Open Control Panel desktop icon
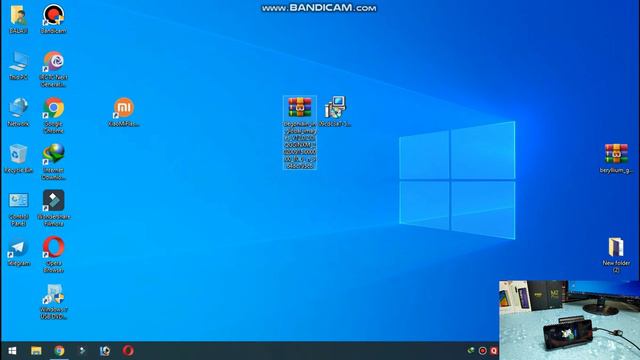This screenshot has width=640, height=360. tap(18, 208)
